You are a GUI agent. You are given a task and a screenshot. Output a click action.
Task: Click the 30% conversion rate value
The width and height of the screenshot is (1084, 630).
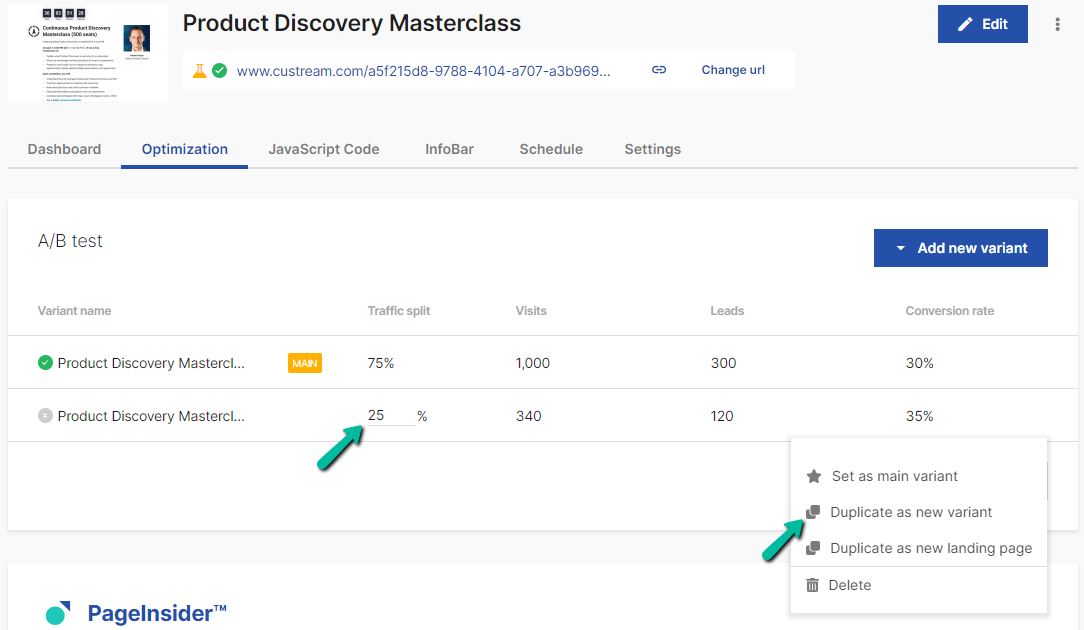(920, 363)
